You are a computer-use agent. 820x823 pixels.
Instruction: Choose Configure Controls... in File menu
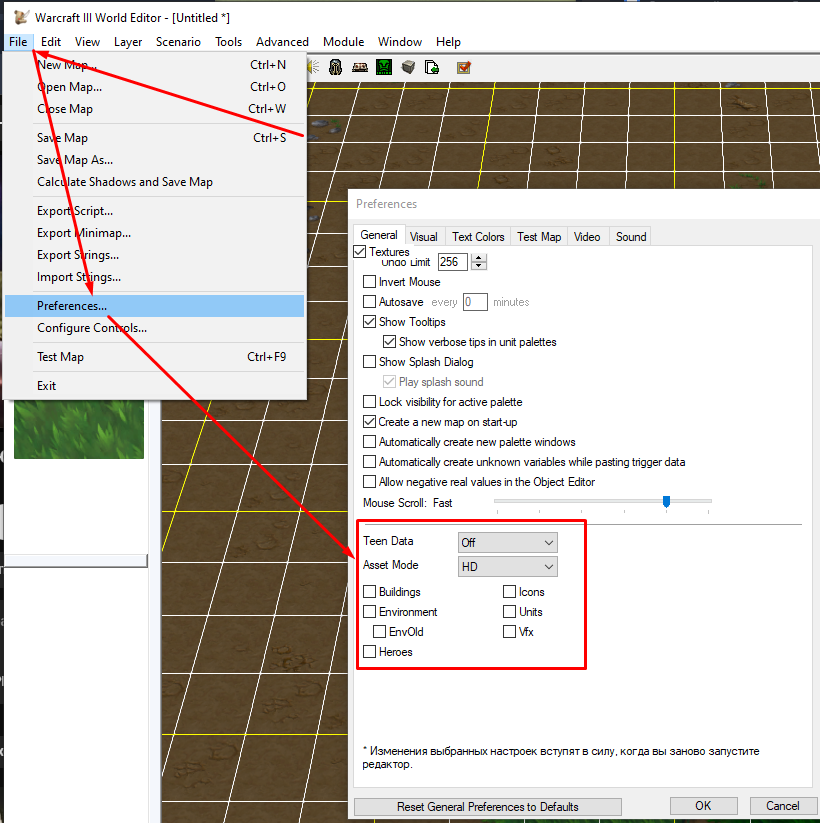click(x=154, y=328)
